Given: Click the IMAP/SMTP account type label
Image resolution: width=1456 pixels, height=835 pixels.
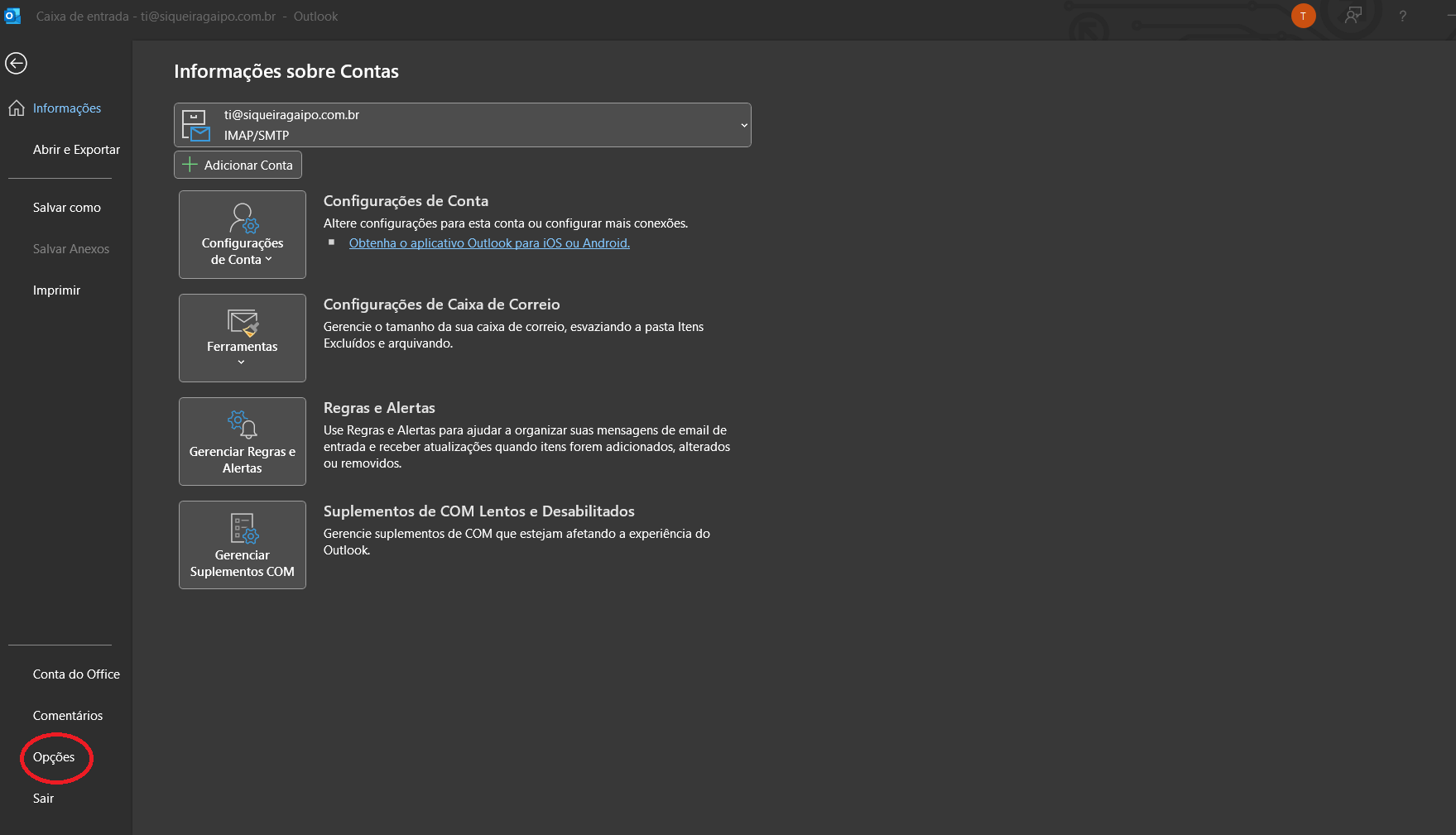Looking at the screenshot, I should tap(257, 136).
